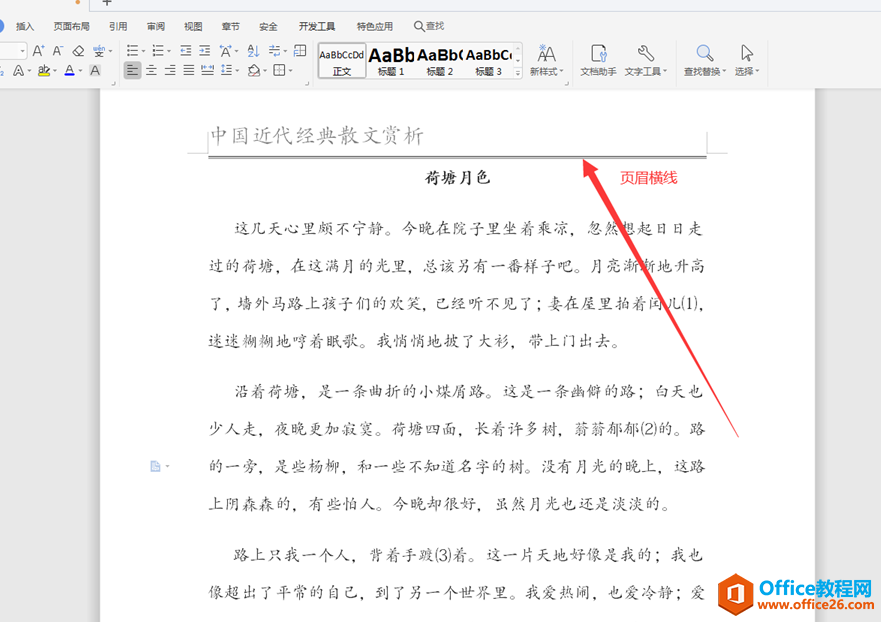881x622 pixels.
Task: Increase font size with the grow-font icon
Action: pyautogui.click(x=38, y=51)
